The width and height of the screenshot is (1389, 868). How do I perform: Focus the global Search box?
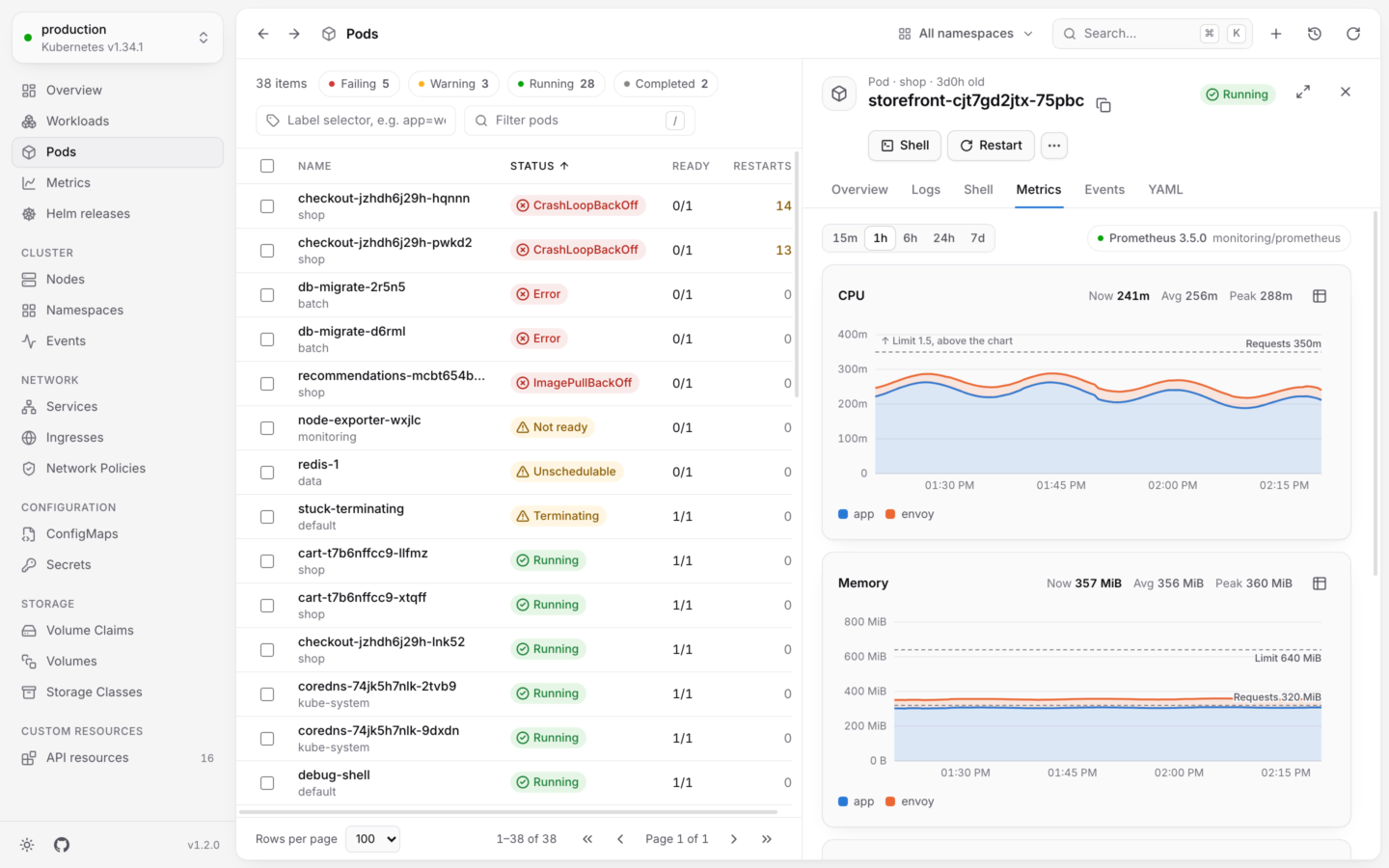pyautogui.click(x=1153, y=34)
